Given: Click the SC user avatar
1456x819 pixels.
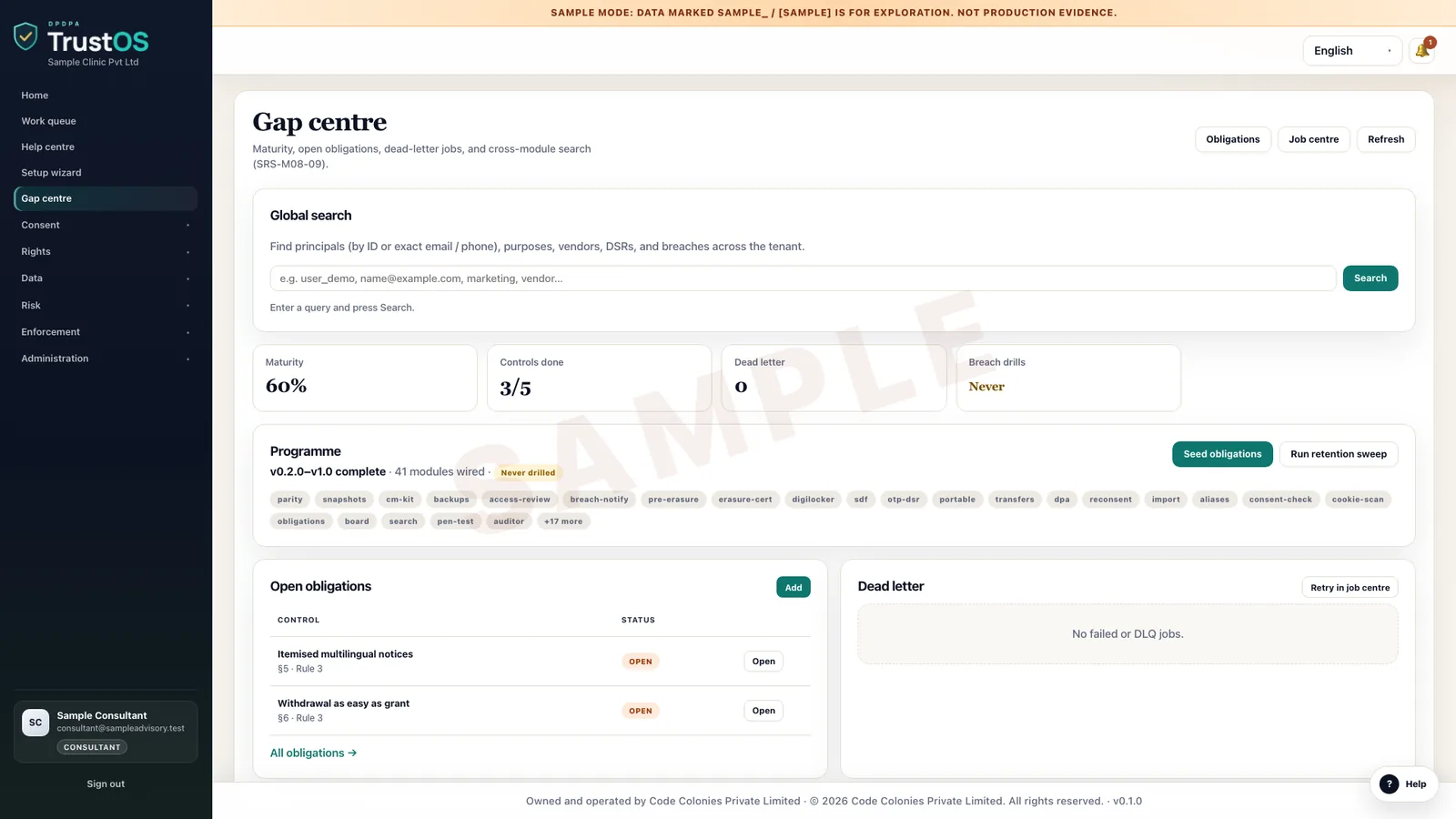Looking at the screenshot, I should pyautogui.click(x=35, y=723).
